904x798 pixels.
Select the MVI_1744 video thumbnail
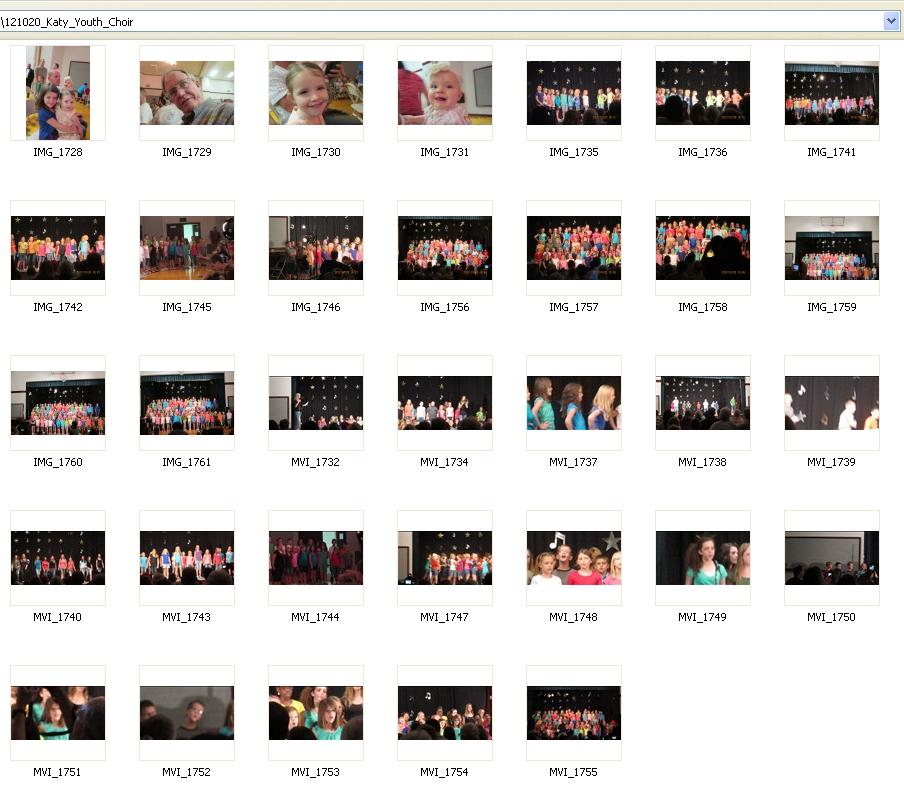(x=316, y=558)
